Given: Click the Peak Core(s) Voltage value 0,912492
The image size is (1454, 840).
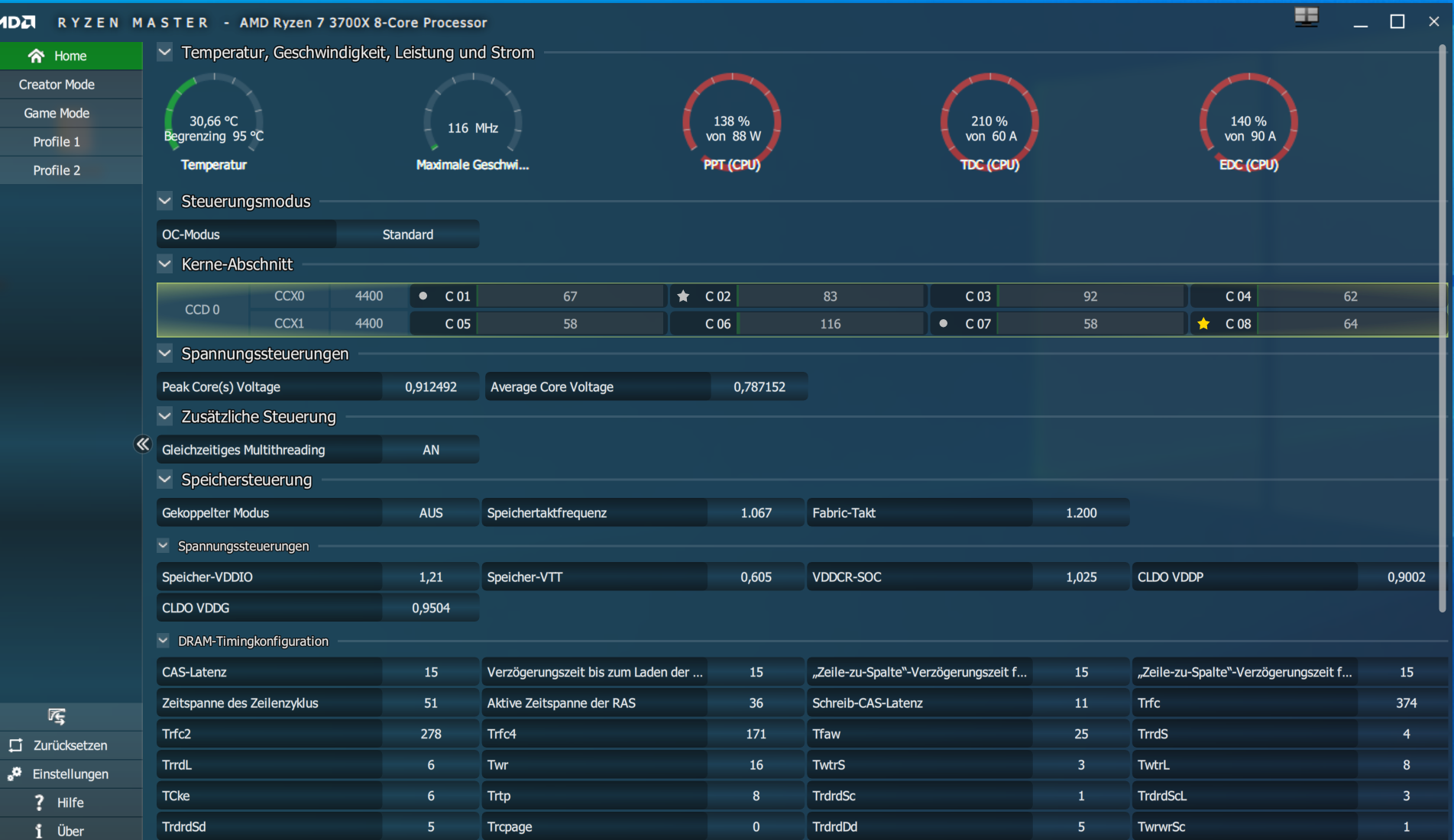Looking at the screenshot, I should (431, 387).
